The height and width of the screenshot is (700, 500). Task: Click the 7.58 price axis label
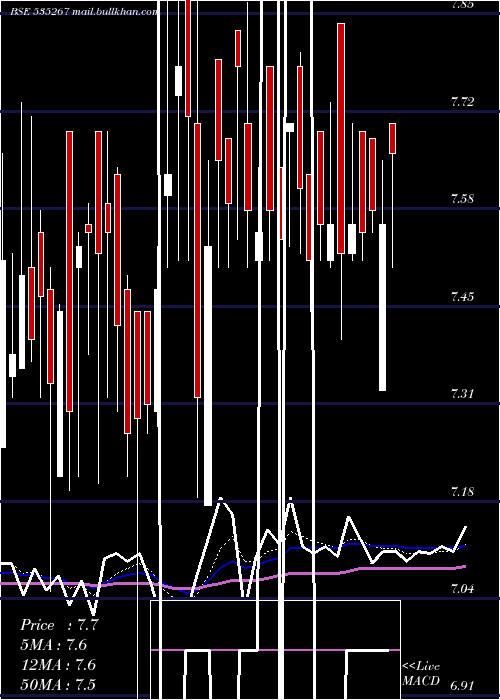[462, 199]
